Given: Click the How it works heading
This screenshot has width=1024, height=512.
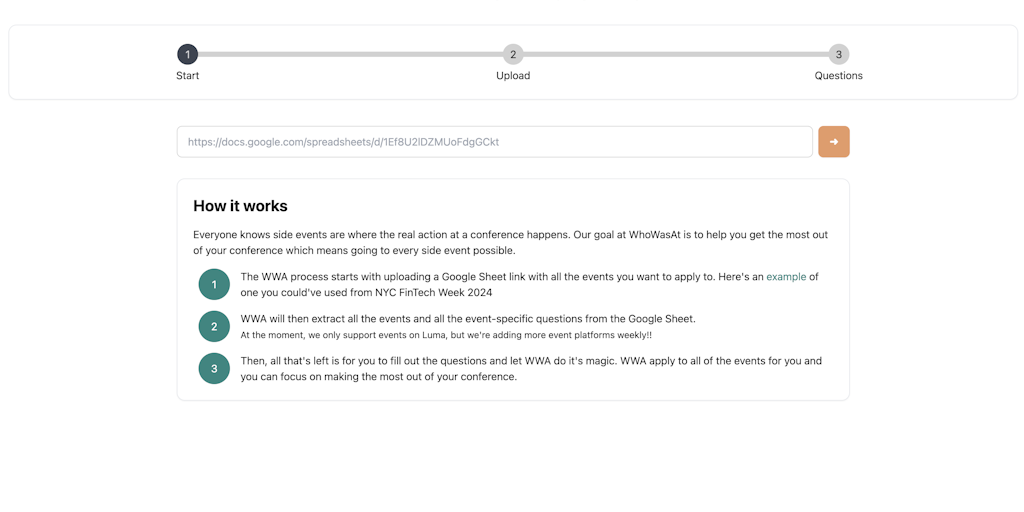Looking at the screenshot, I should [x=240, y=206].
